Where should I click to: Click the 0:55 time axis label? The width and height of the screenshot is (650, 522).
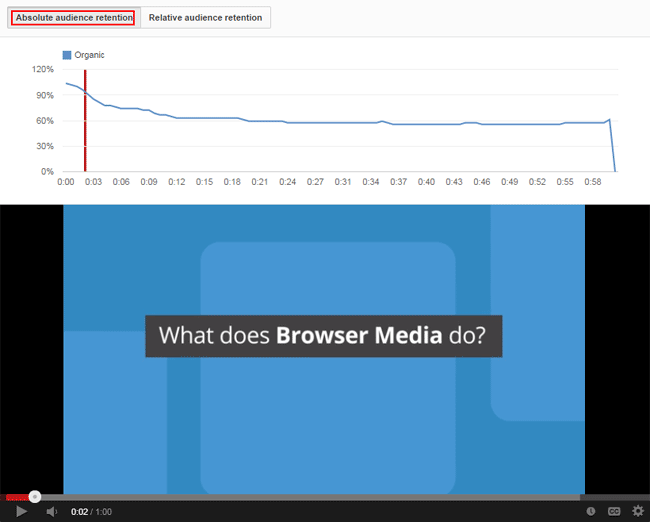[565, 182]
